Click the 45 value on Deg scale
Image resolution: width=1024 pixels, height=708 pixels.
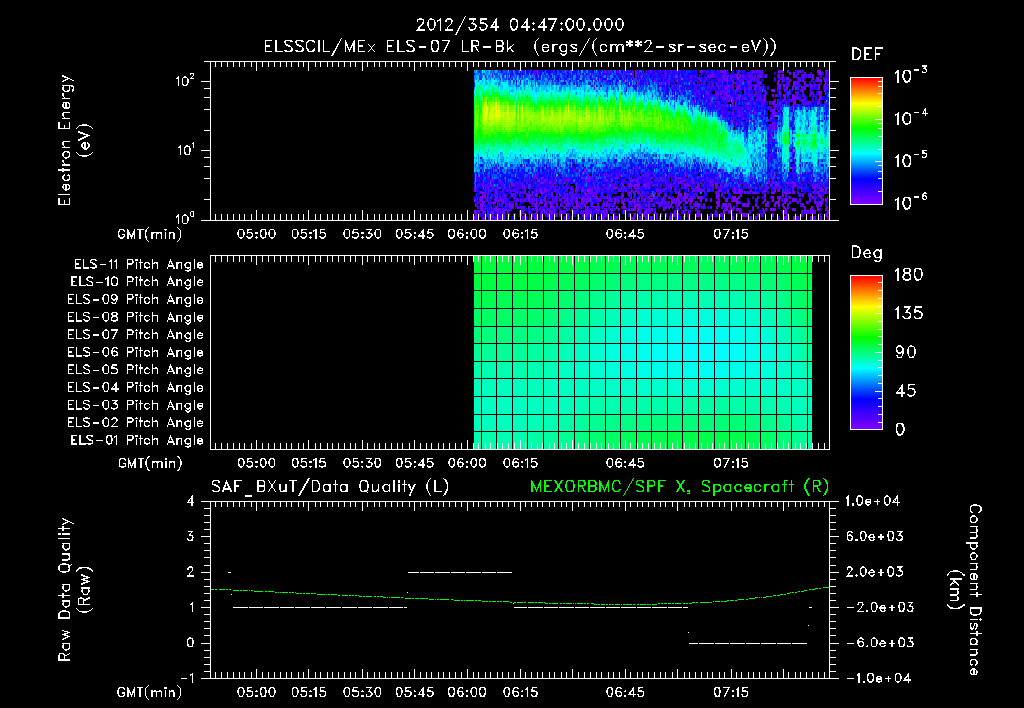pyautogui.click(x=906, y=391)
